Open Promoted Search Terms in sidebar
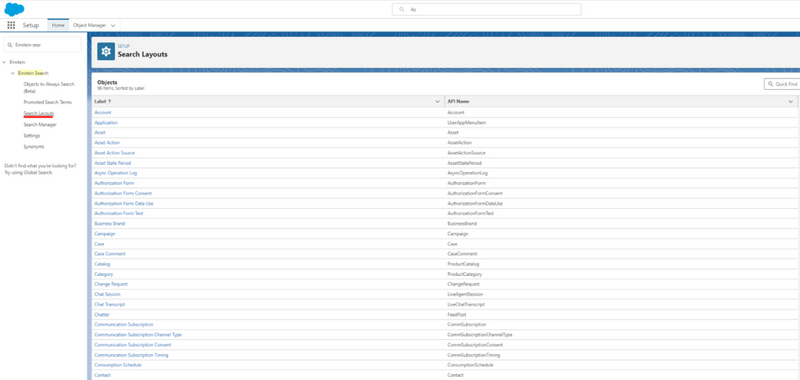The height and width of the screenshot is (380, 800). pyautogui.click(x=47, y=103)
